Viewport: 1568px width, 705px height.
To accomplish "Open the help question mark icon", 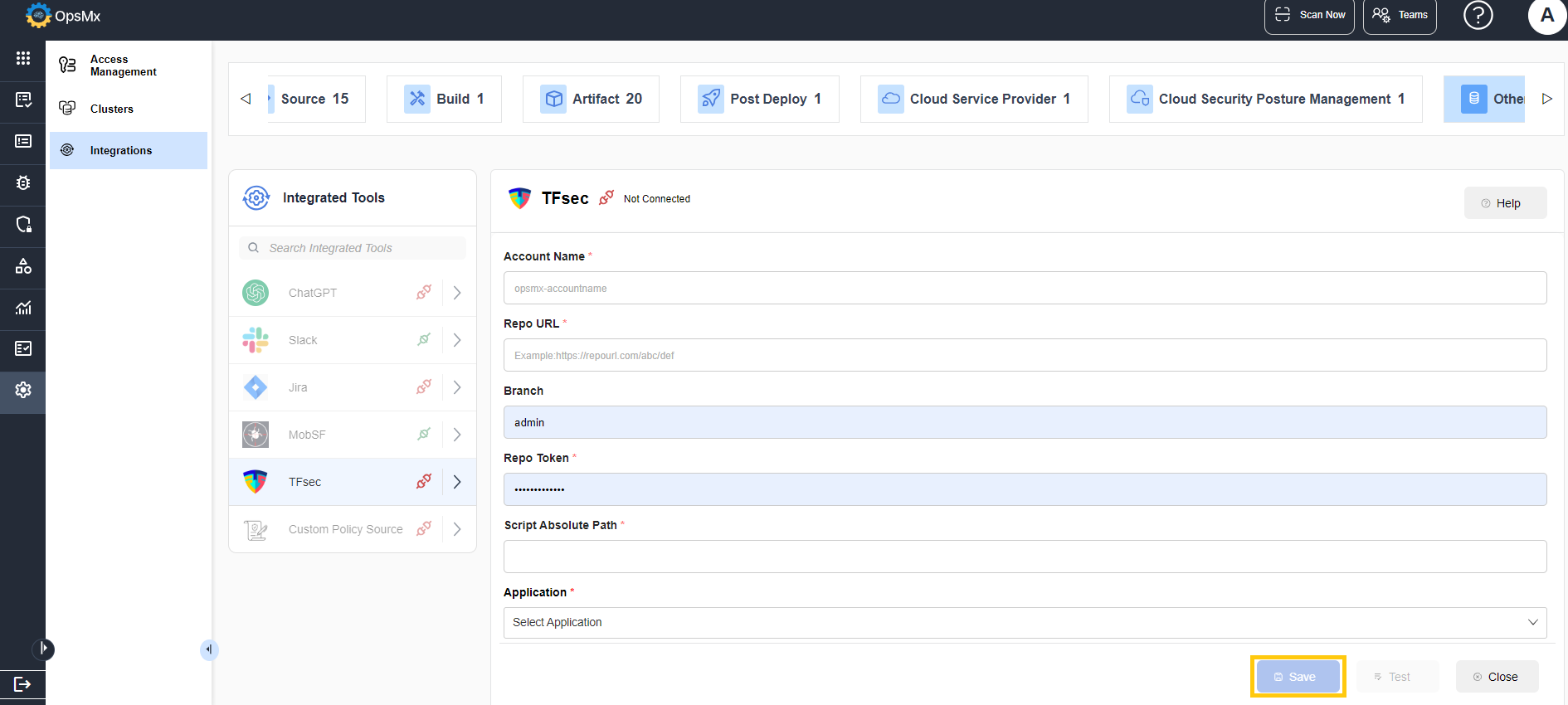I will [x=1478, y=15].
